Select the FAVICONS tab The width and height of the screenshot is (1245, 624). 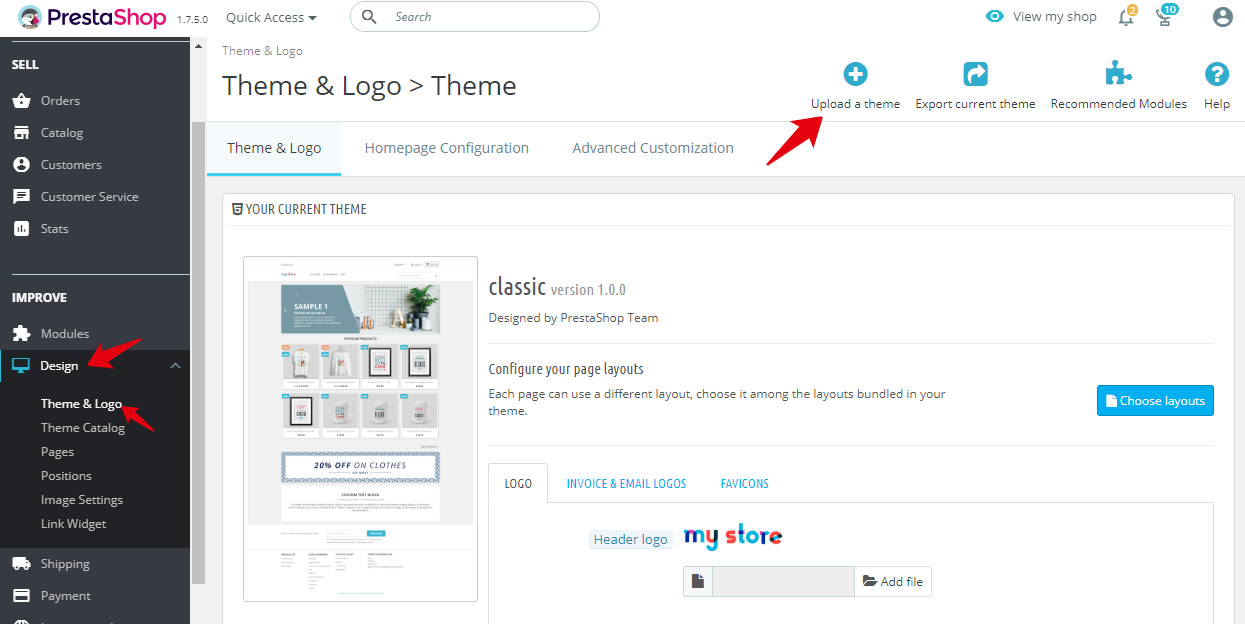(x=745, y=483)
